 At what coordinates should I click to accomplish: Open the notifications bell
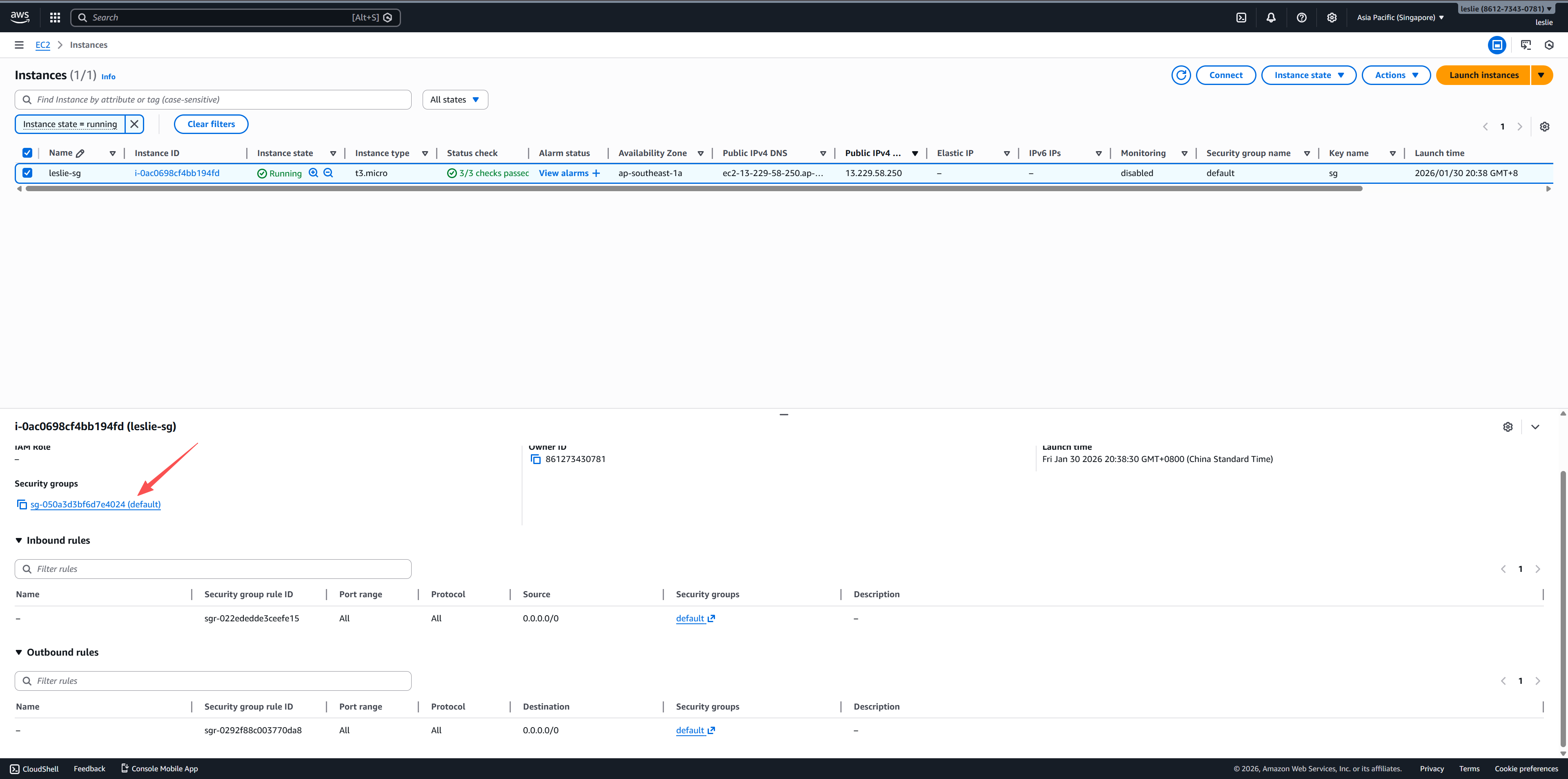1271,18
